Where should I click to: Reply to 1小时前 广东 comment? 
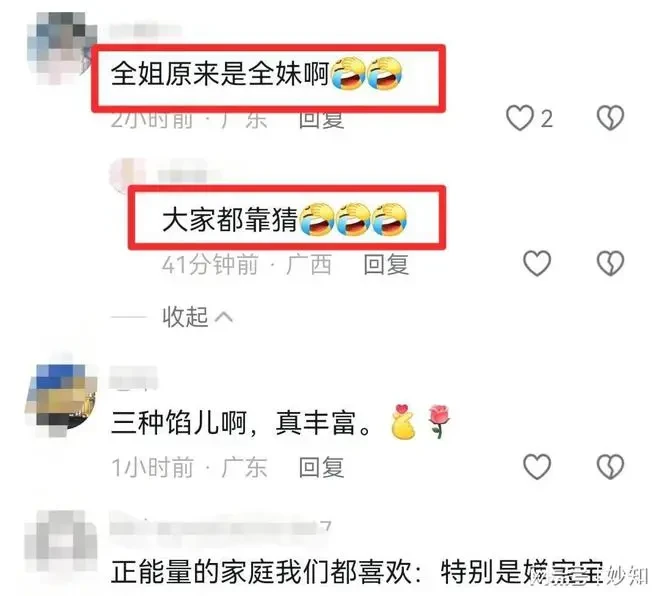coord(322,467)
